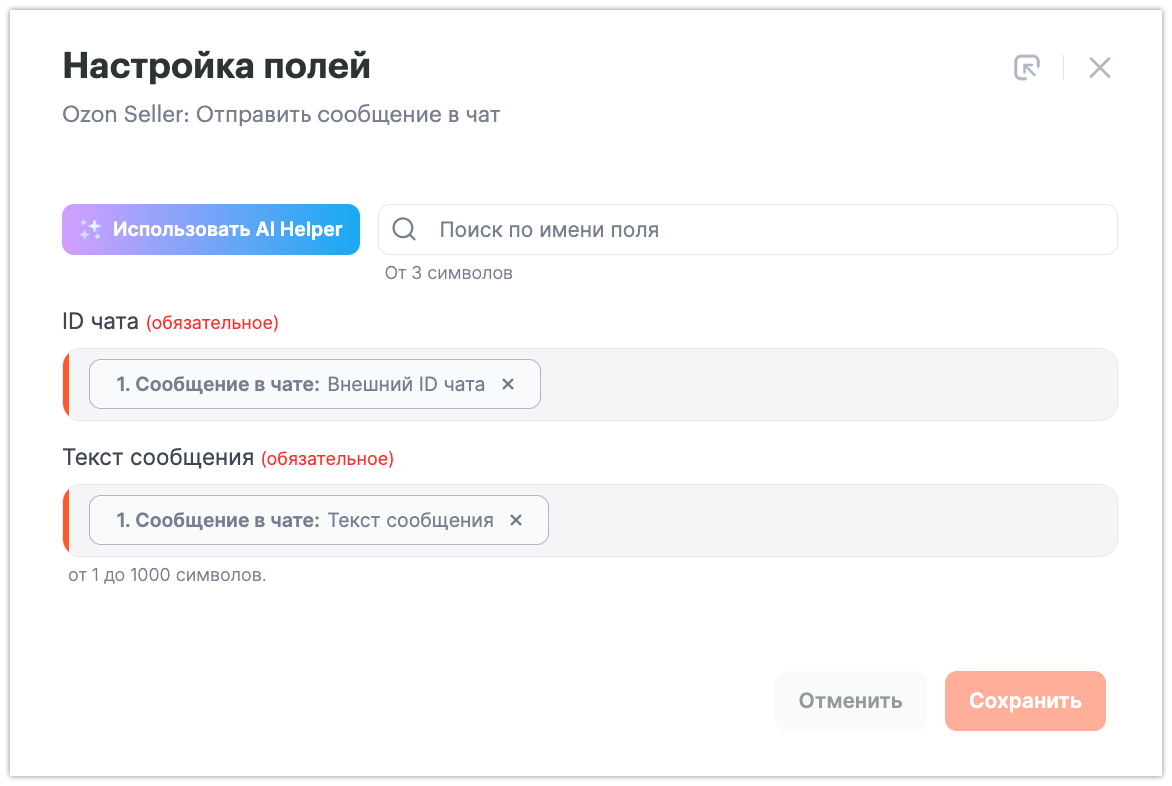1172x786 pixels.
Task: Remove the Внешний ID чата chip
Action: pyautogui.click(x=508, y=384)
